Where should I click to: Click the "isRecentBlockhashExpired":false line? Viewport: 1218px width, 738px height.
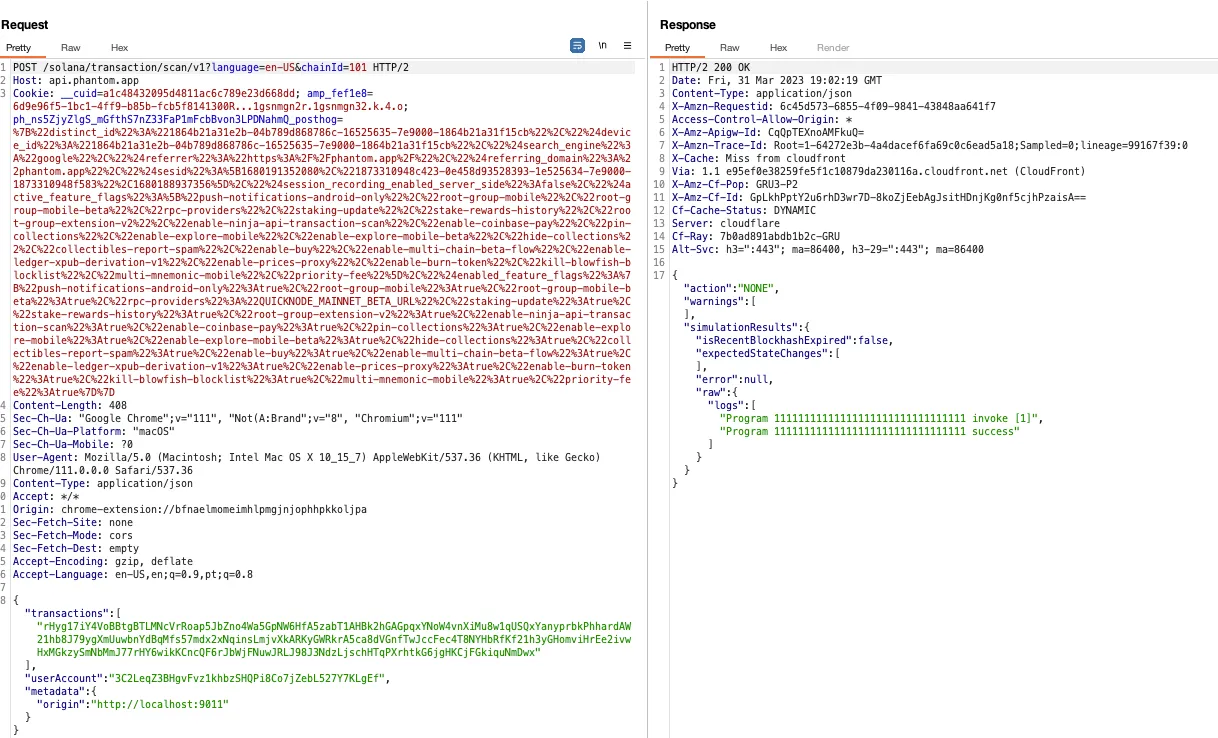[794, 340]
